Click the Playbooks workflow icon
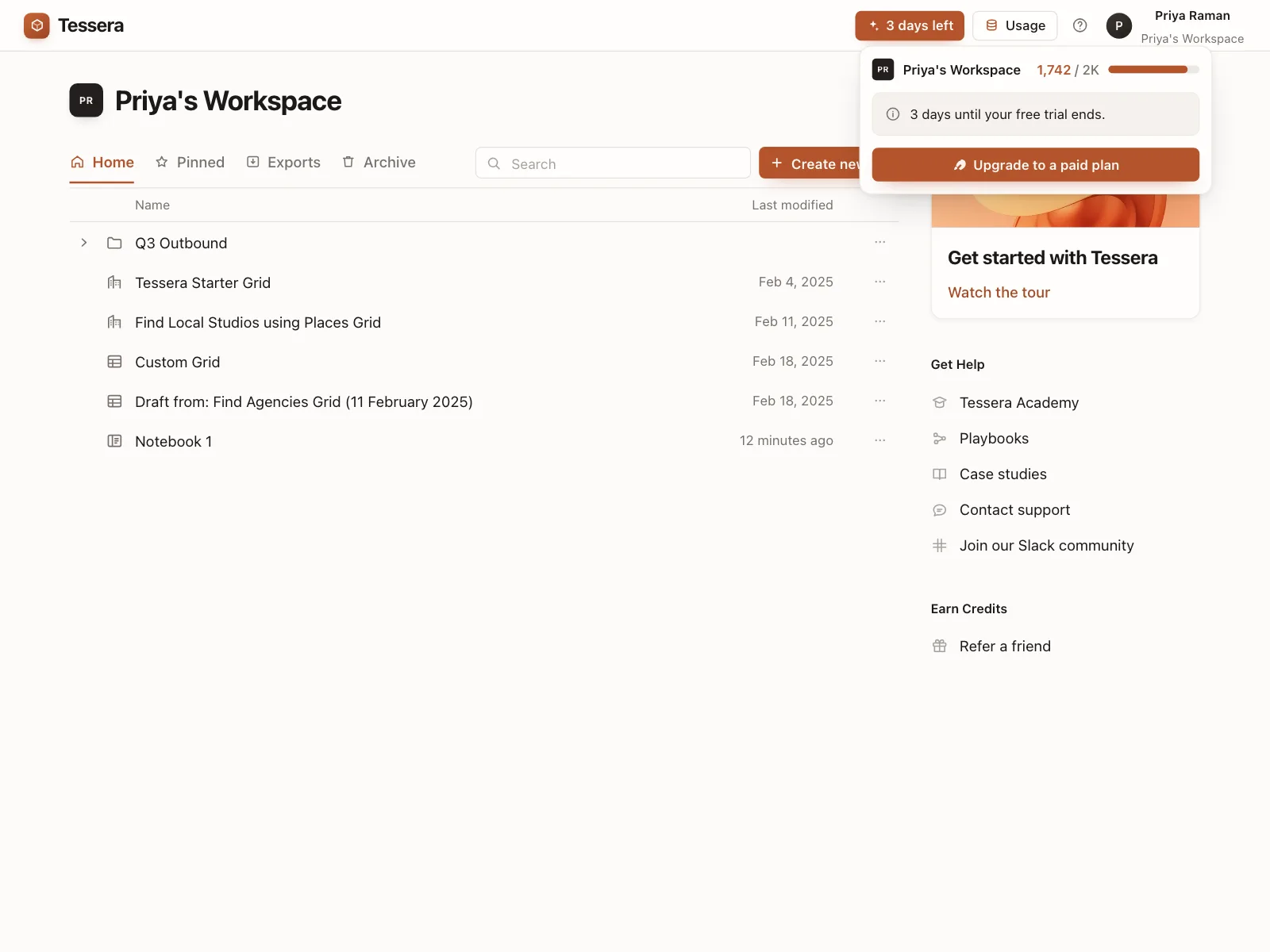 tap(940, 439)
